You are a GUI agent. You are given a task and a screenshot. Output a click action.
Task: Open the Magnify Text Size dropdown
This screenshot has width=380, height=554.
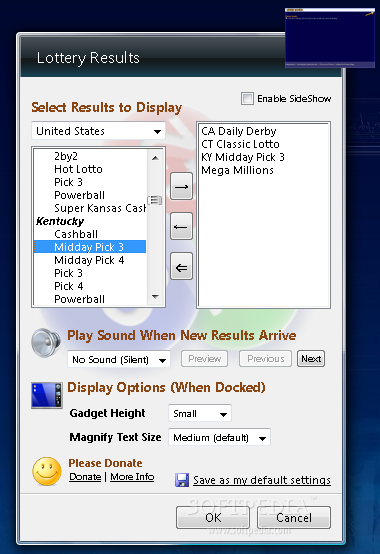coord(219,438)
